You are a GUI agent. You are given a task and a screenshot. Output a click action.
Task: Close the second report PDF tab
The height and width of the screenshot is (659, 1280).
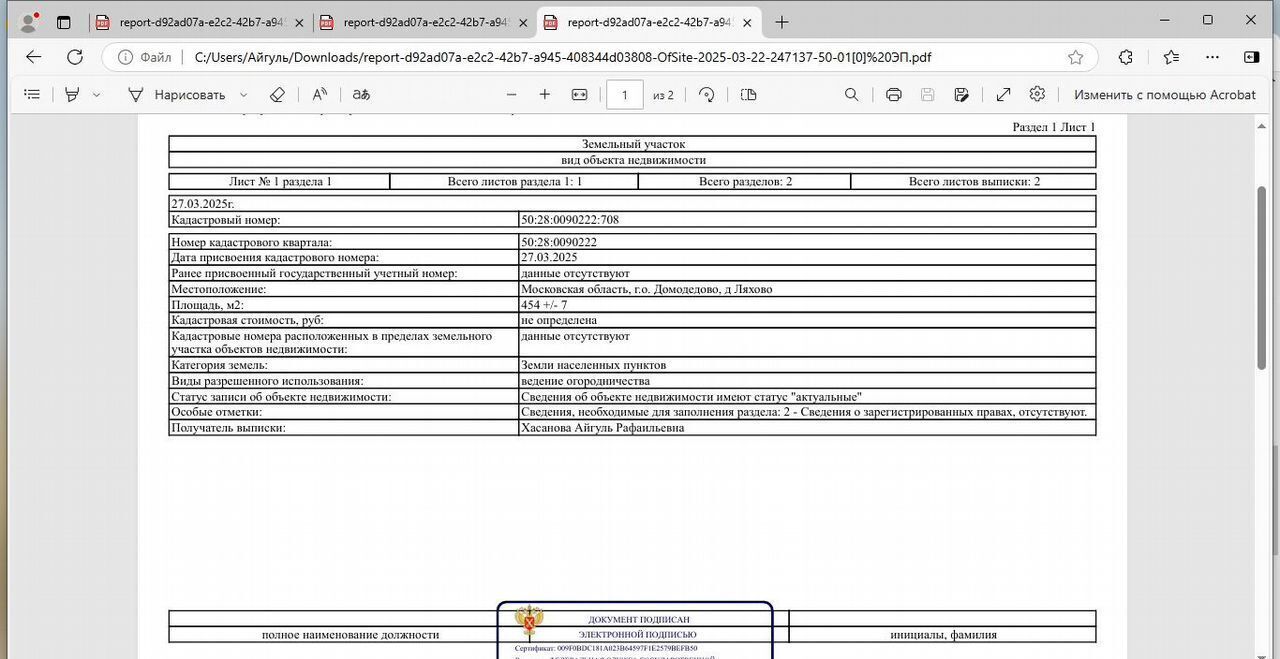523,22
